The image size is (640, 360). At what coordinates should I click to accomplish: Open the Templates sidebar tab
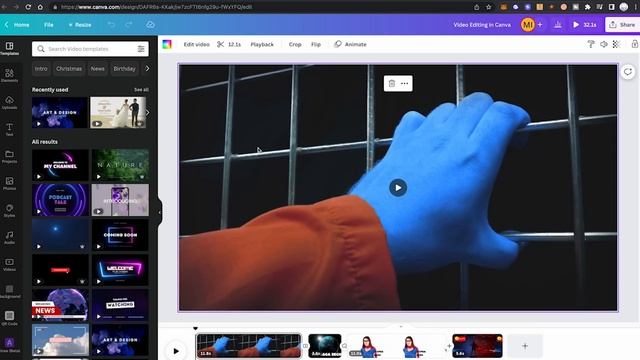coord(9,48)
